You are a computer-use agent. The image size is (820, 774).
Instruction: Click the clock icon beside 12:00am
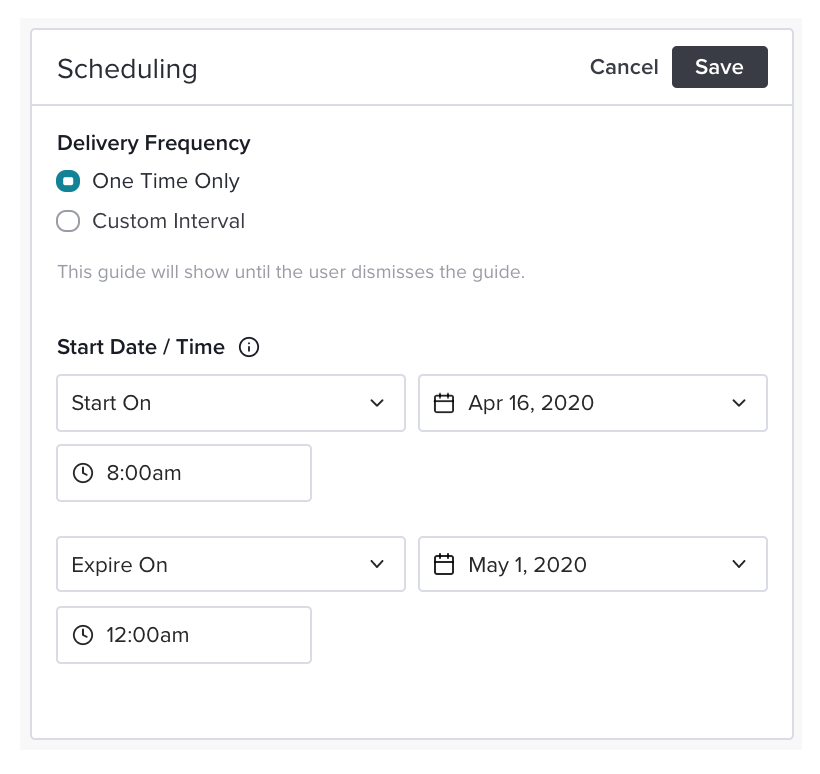[83, 635]
